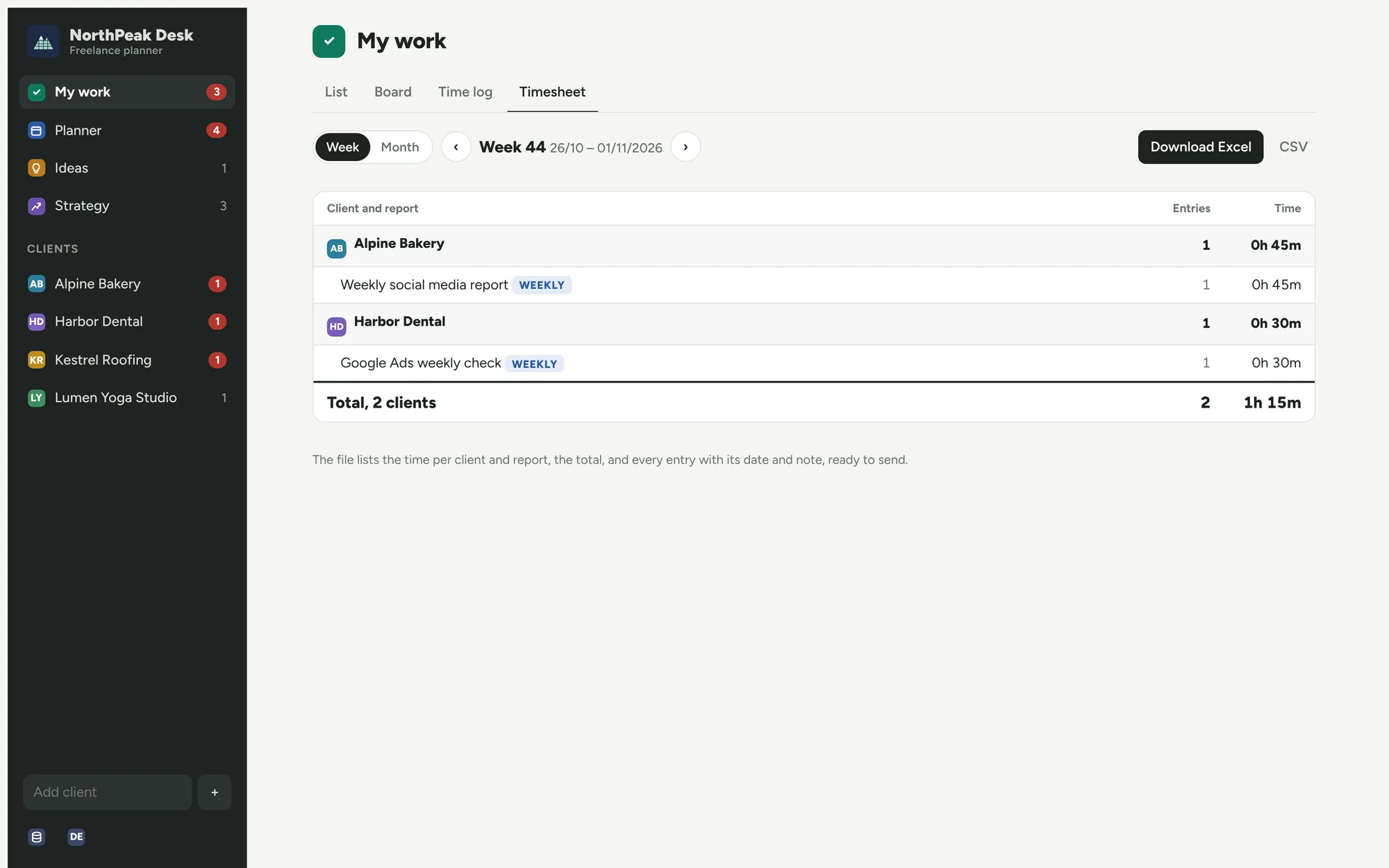Go to next week with right chevron
Image resolution: width=1389 pixels, height=868 pixels.
pyautogui.click(x=685, y=147)
